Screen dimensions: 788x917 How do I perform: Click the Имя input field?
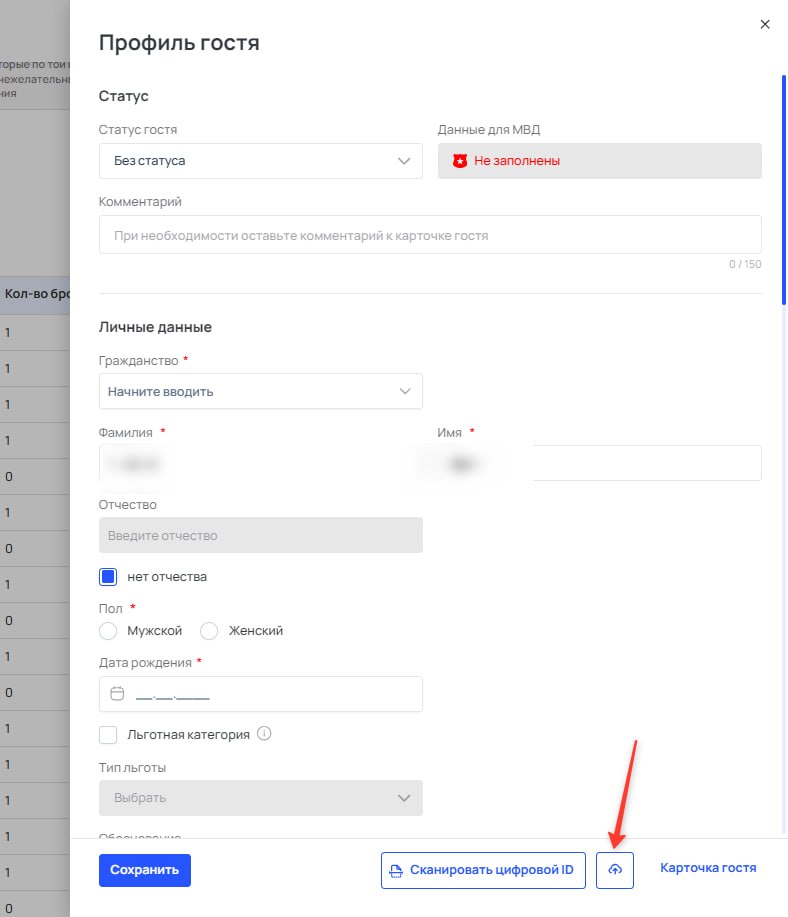tap(599, 463)
